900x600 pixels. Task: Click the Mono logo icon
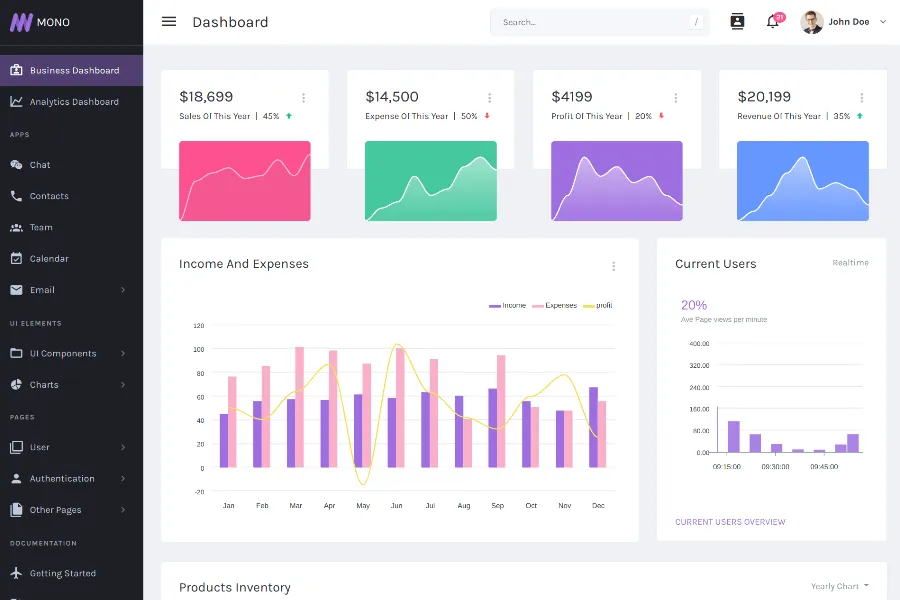coord(21,22)
